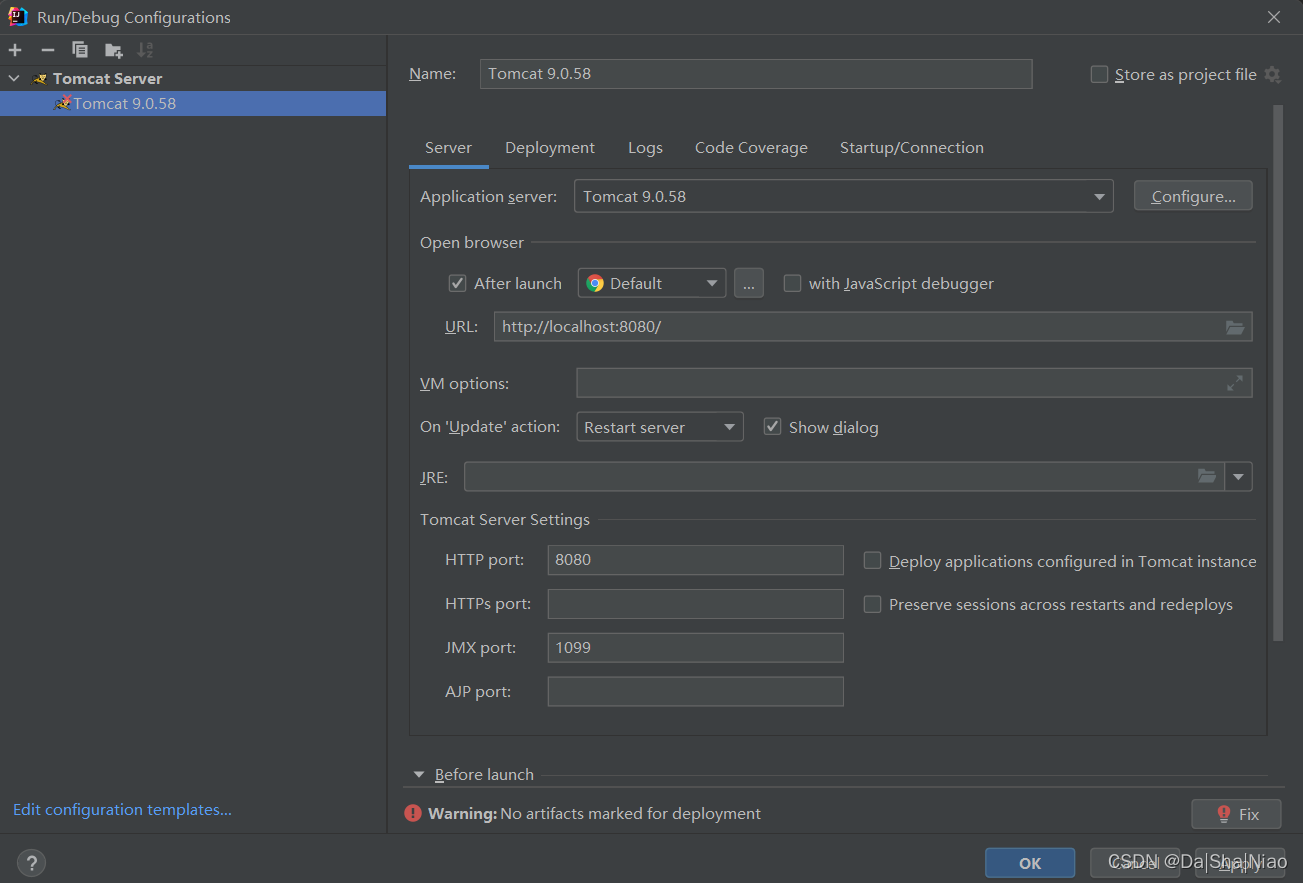This screenshot has width=1303, height=883.
Task: Click the OK button
Action: coord(1030,863)
